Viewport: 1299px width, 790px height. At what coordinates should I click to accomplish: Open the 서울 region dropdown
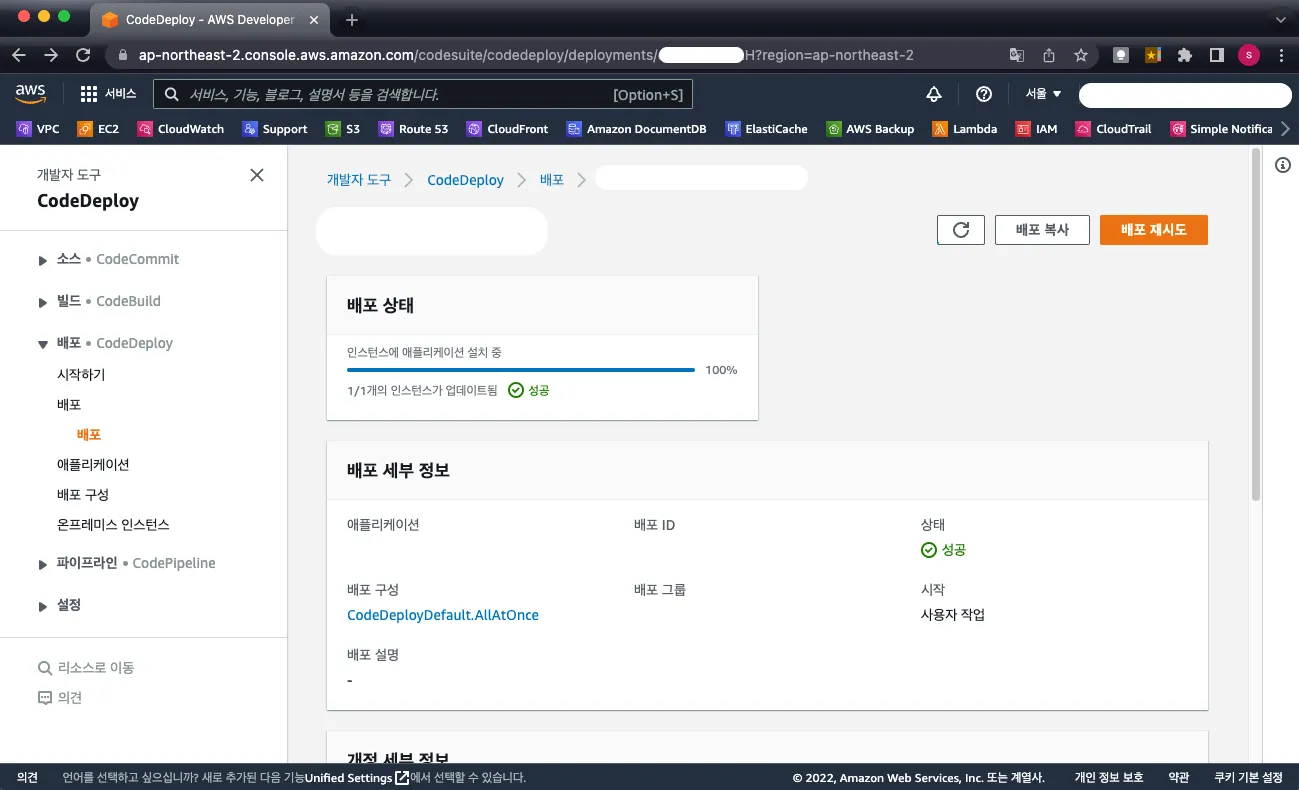[x=1043, y=94]
